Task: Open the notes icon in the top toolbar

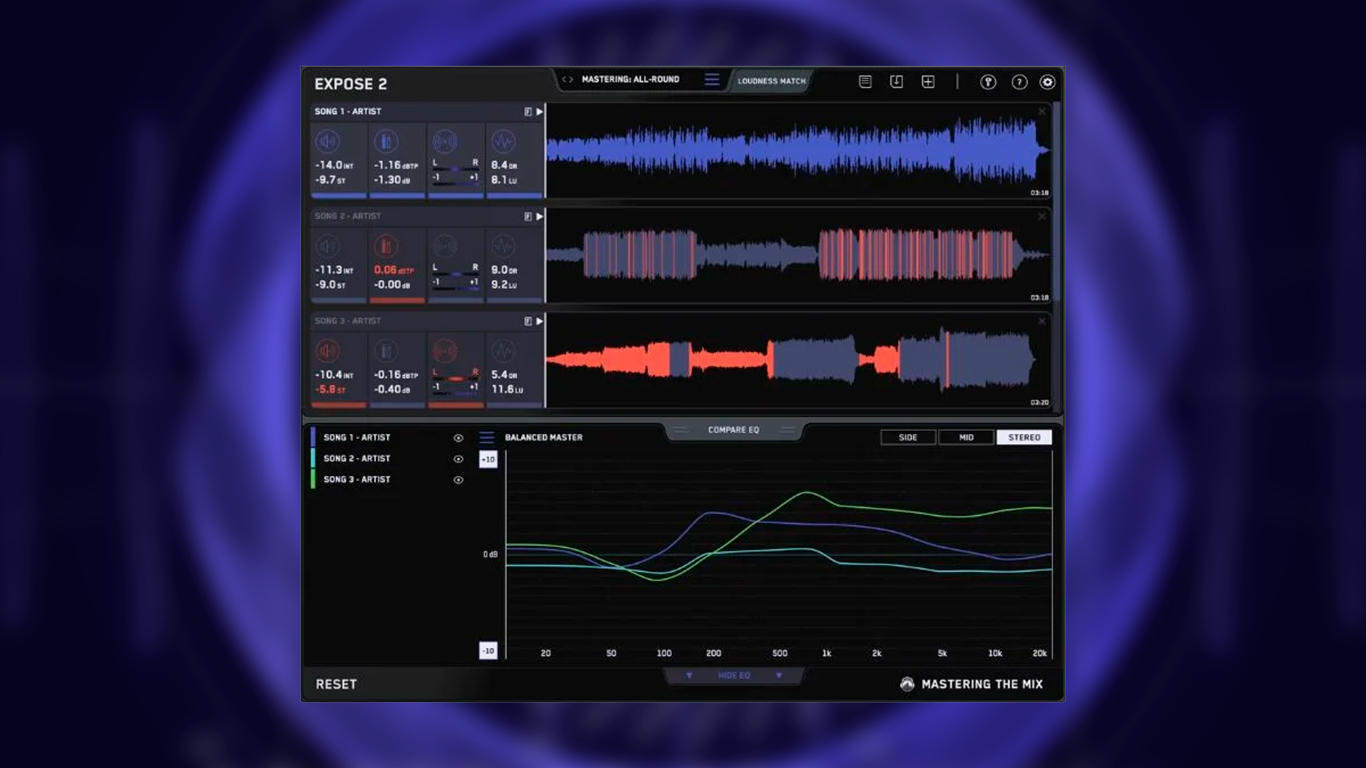Action: pyautogui.click(x=866, y=82)
